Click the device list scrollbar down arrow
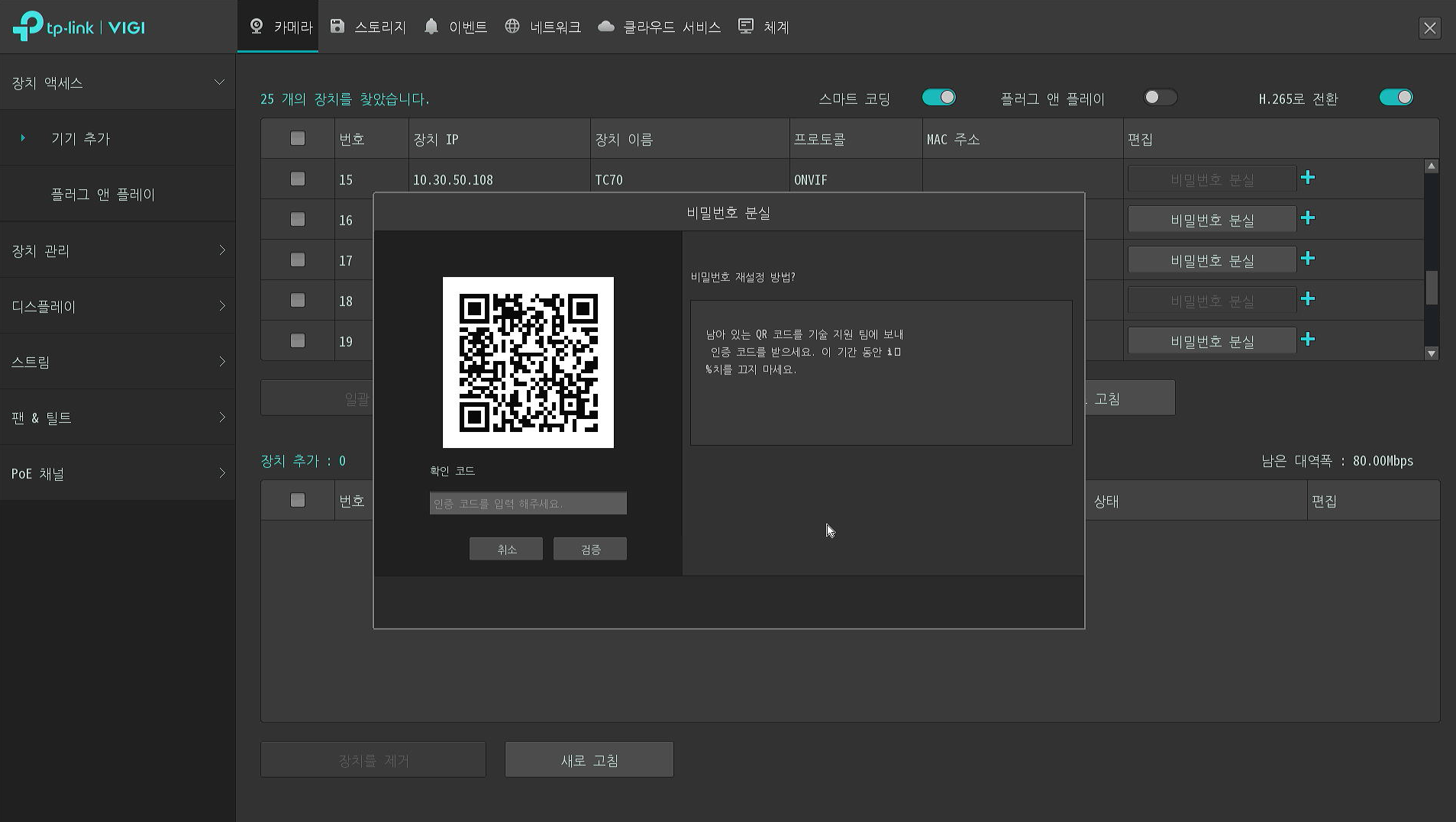The height and width of the screenshot is (822, 1456). click(x=1432, y=353)
